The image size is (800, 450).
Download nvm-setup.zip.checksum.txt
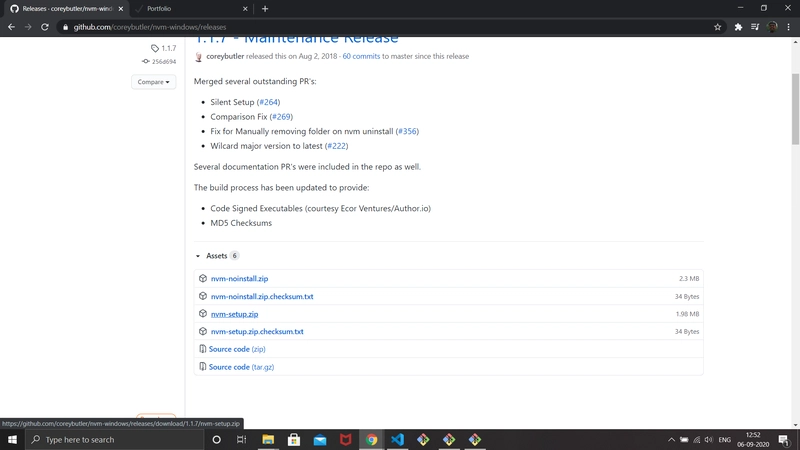tap(257, 332)
